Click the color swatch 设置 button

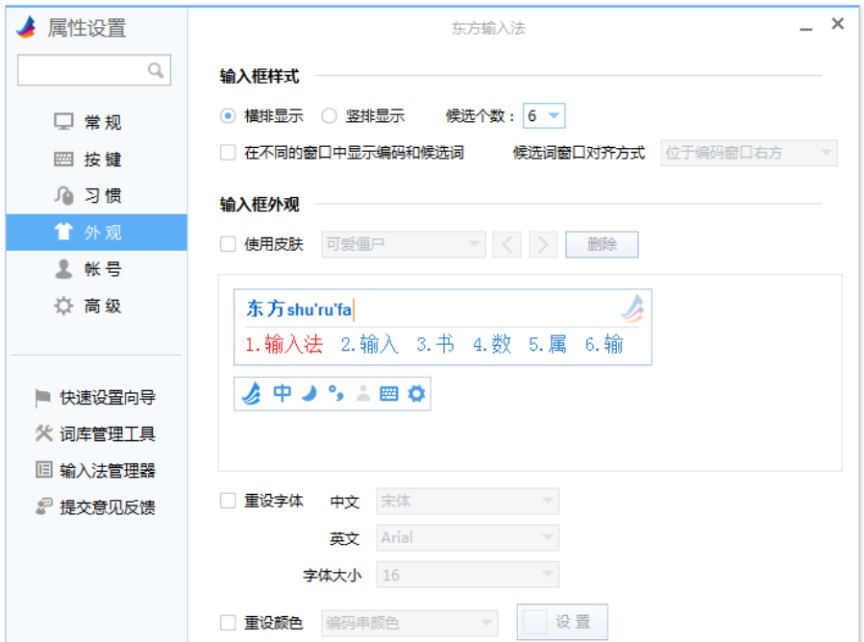click(x=561, y=622)
